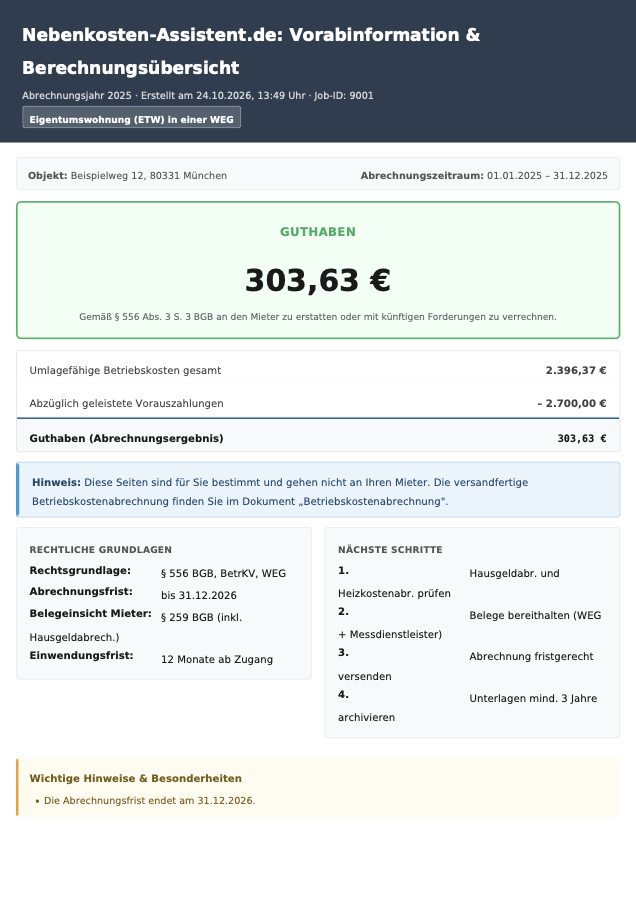Viewport: 636px width, 900px height.
Task: Click the 'Einwendungsfrist:' label
Action: click(x=81, y=655)
